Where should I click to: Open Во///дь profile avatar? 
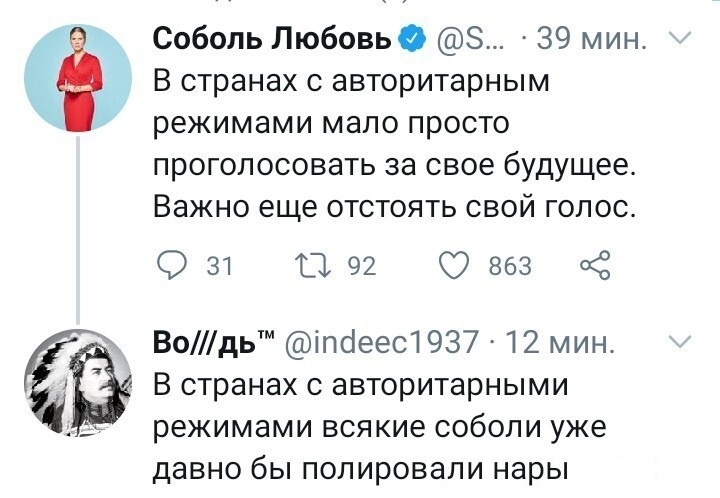tap(78, 383)
